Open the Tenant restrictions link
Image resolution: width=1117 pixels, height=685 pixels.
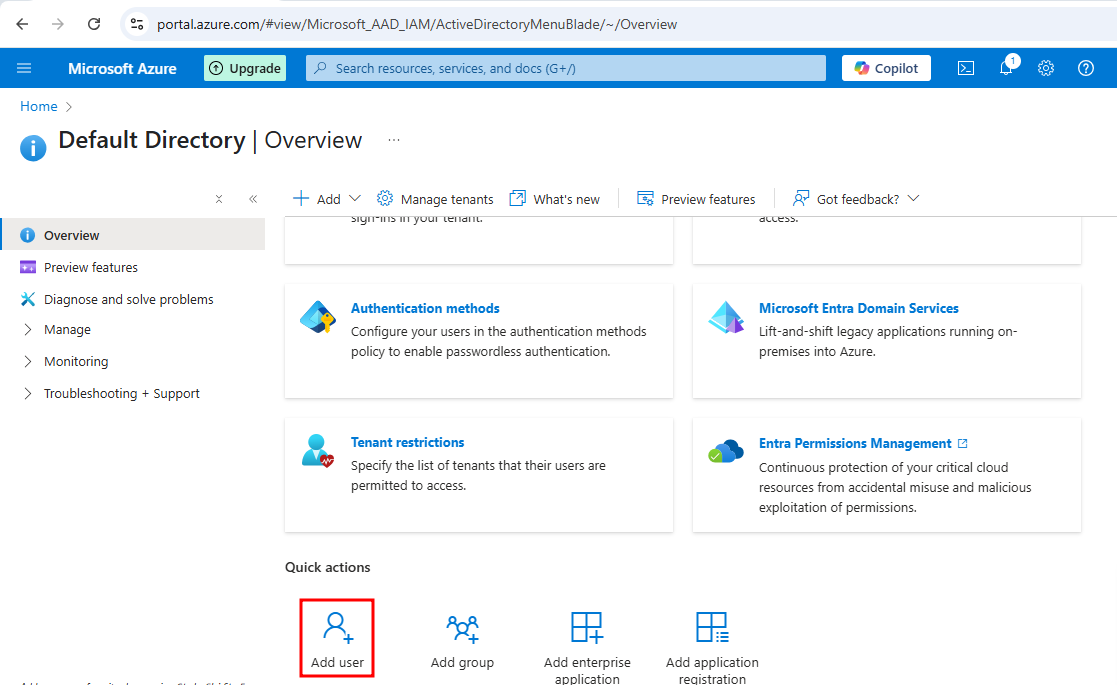[x=407, y=442]
